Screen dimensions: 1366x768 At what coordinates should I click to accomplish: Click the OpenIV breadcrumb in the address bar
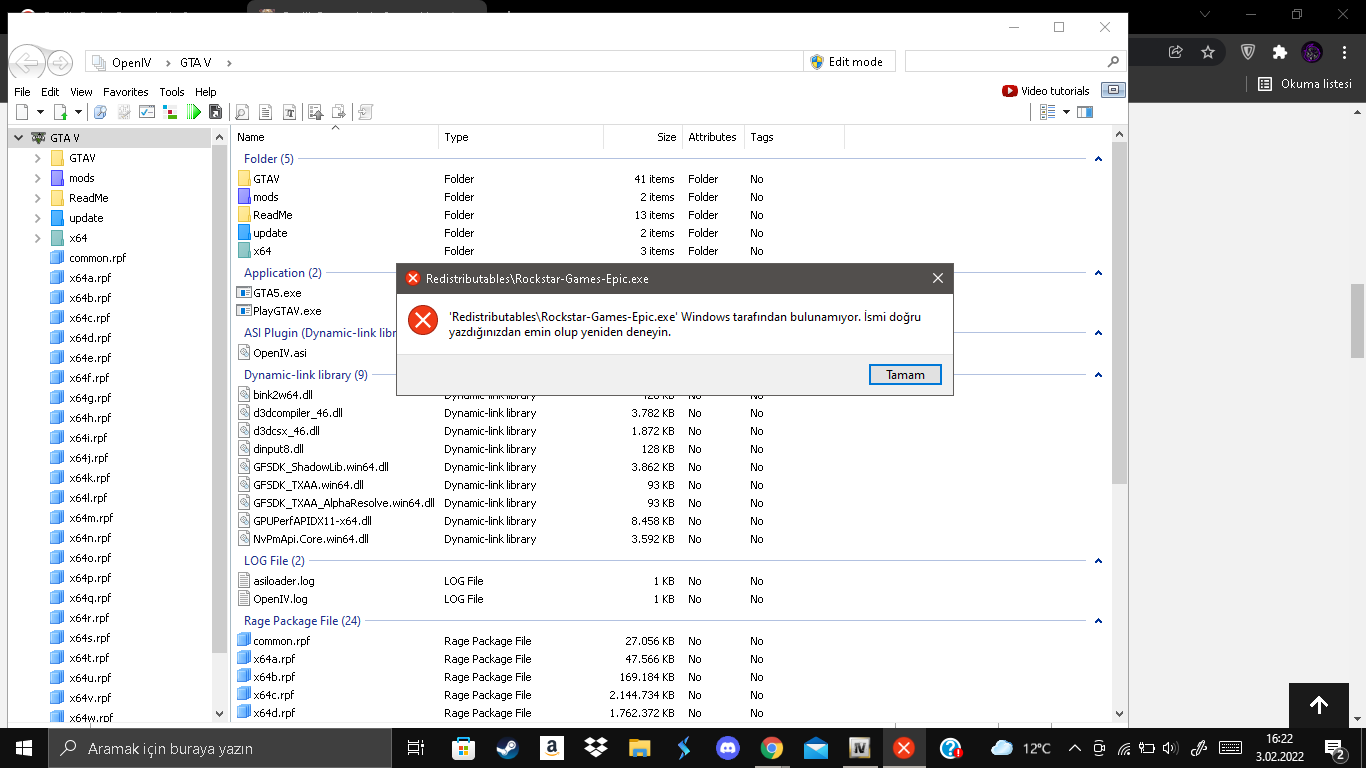click(x=131, y=62)
